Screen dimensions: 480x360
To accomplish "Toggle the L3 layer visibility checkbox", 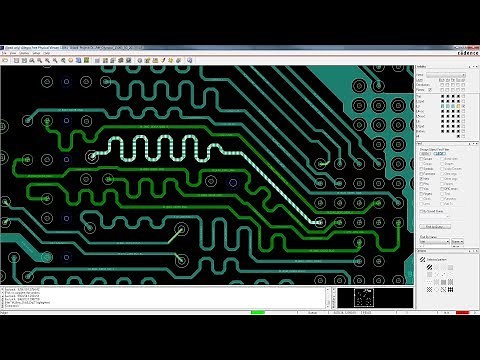I will click(x=464, y=106).
